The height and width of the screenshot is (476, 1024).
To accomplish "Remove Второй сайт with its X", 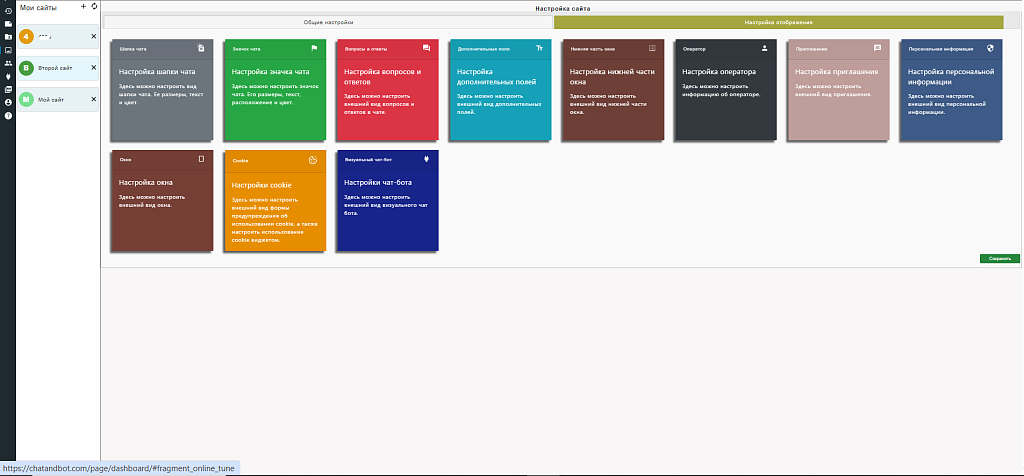I will pyautogui.click(x=93, y=67).
